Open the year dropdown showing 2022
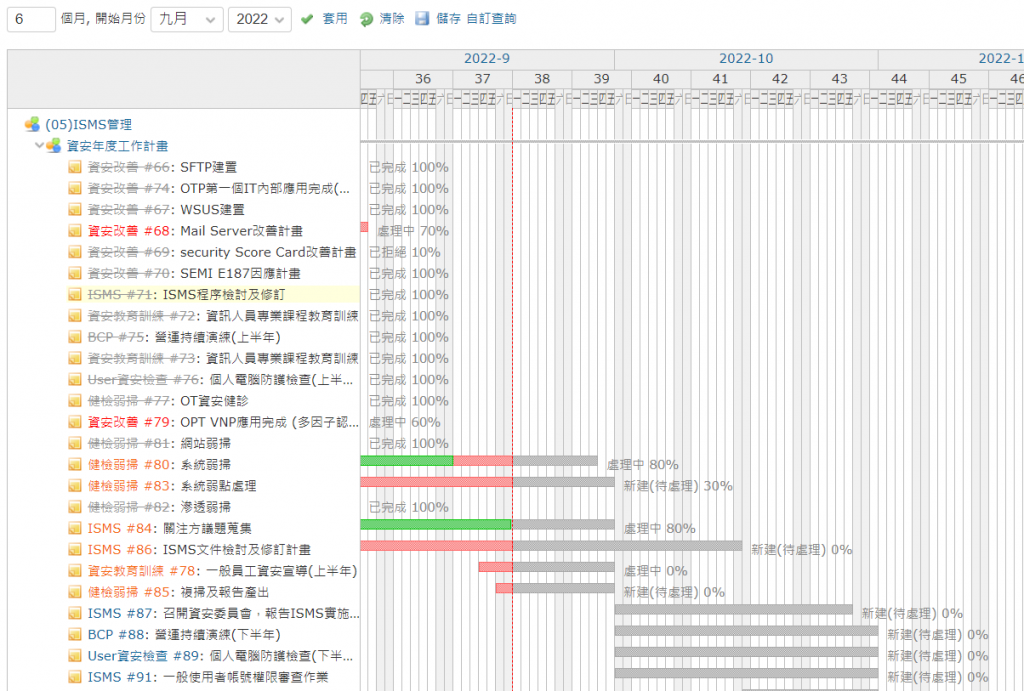The height and width of the screenshot is (691, 1024). 260,19
